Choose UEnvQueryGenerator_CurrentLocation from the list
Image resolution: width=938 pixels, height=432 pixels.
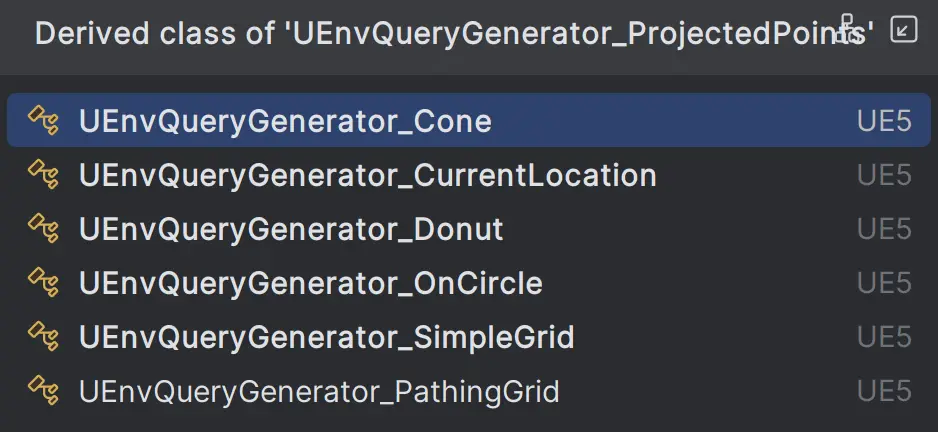pos(367,176)
